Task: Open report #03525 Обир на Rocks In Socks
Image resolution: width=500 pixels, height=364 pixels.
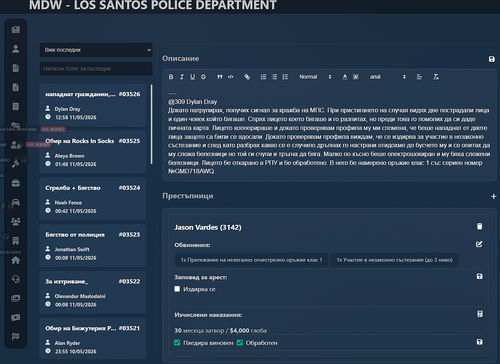Action: (93, 152)
